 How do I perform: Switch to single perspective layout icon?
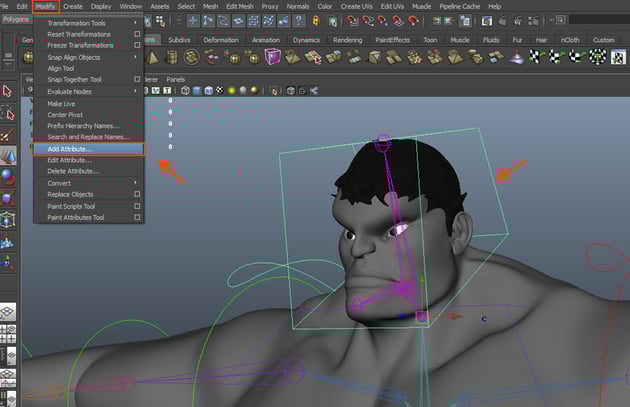click(x=7, y=312)
